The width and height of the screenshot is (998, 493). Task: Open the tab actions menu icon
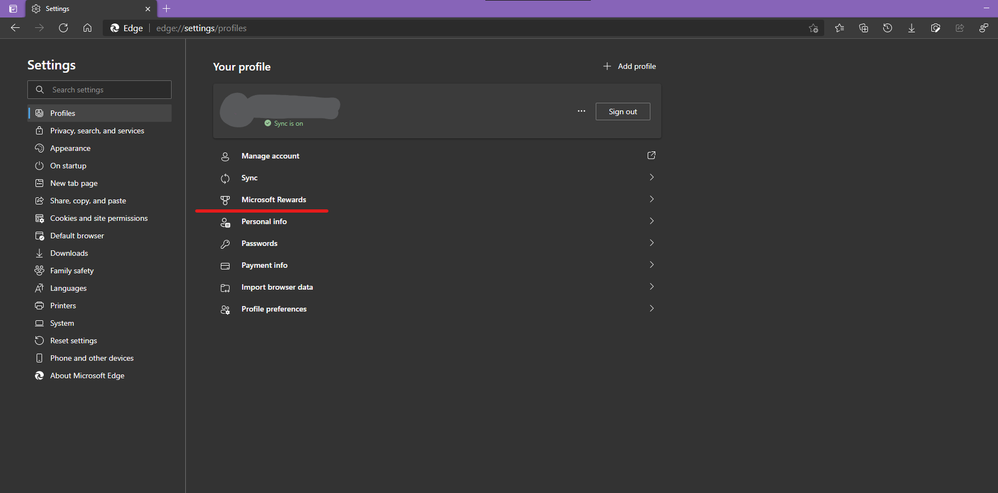[13, 9]
